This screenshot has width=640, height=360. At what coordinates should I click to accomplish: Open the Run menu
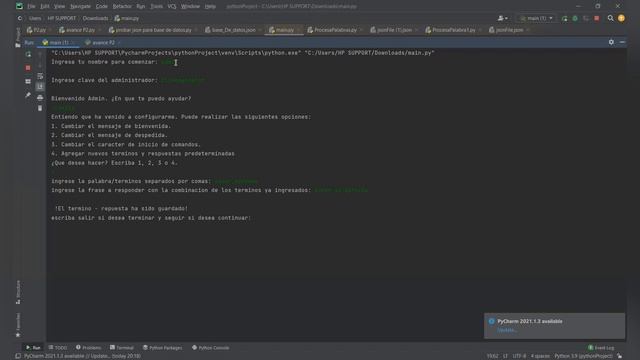(x=141, y=7)
